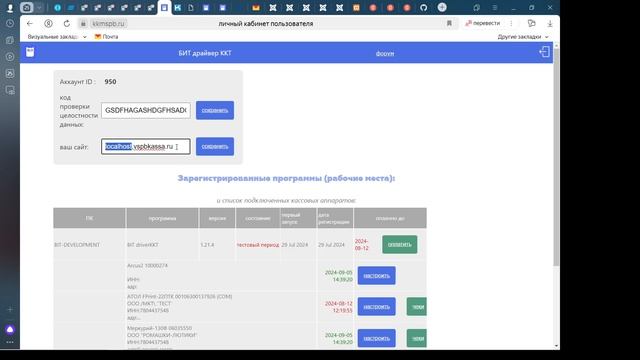Click настроить for the Меркурий-130Ф device
The height and width of the screenshot is (360, 640).
(376, 338)
